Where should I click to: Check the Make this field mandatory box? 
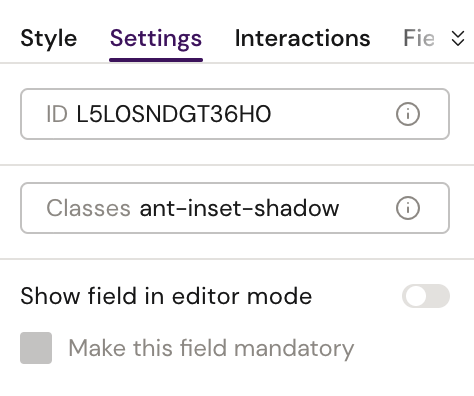(36, 348)
